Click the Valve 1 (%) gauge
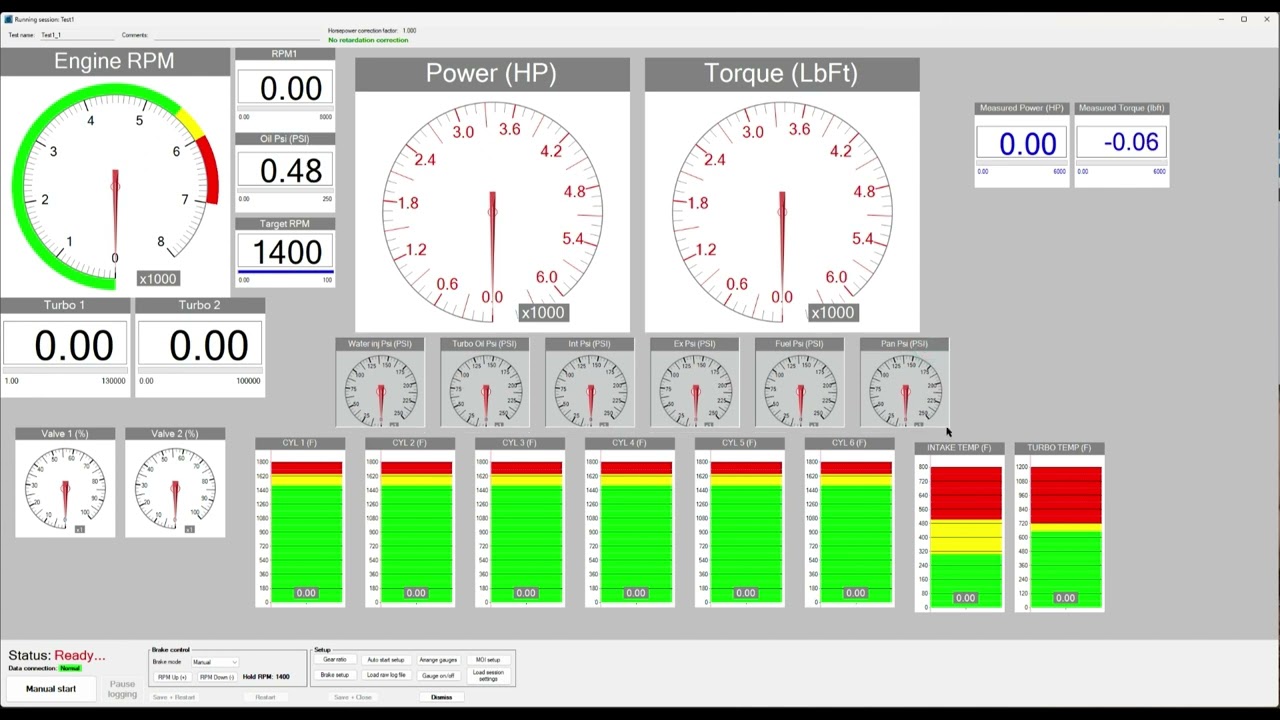 coord(65,488)
